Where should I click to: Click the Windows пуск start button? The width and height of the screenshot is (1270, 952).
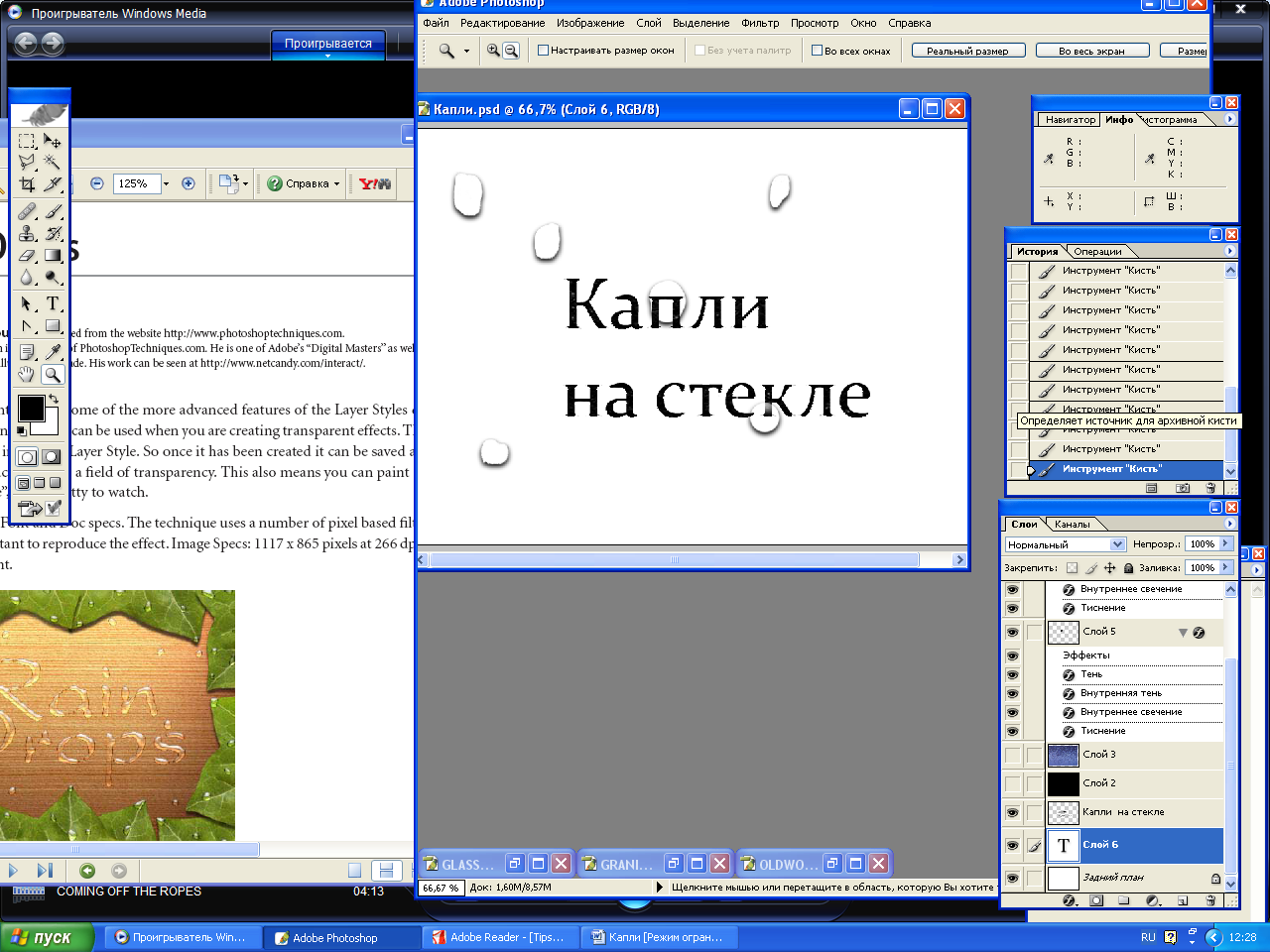(x=47, y=937)
